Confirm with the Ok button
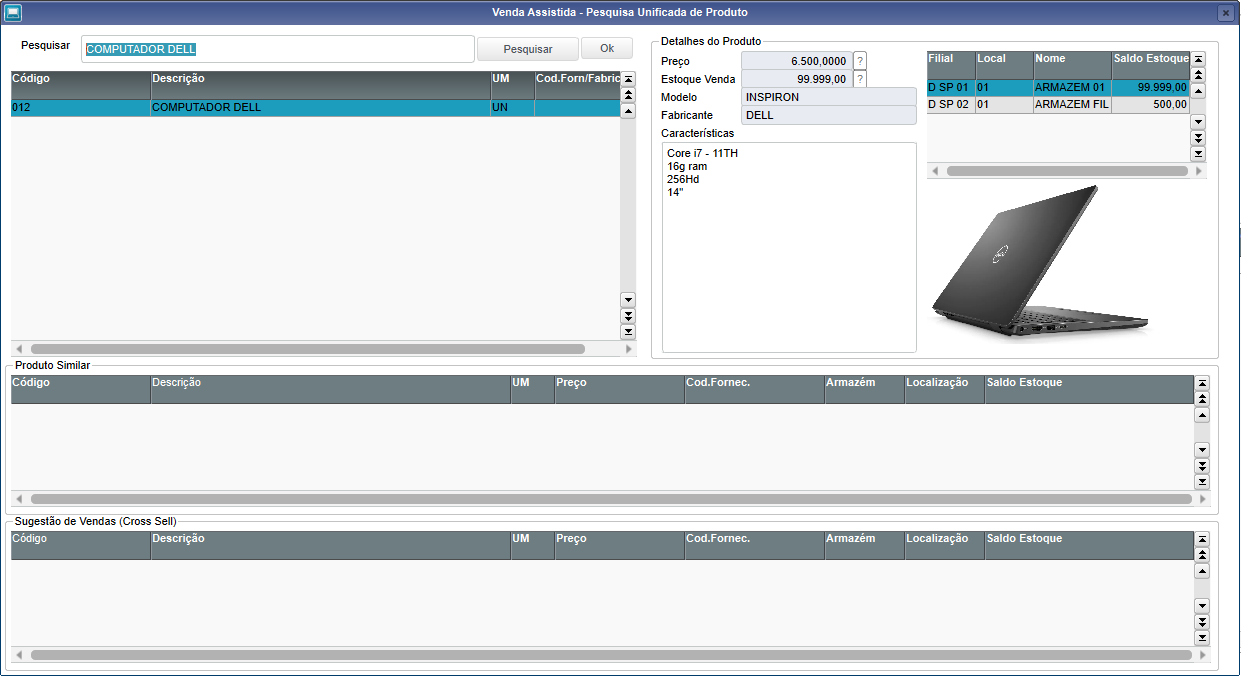Viewport: 1241px width, 677px height. pos(607,48)
